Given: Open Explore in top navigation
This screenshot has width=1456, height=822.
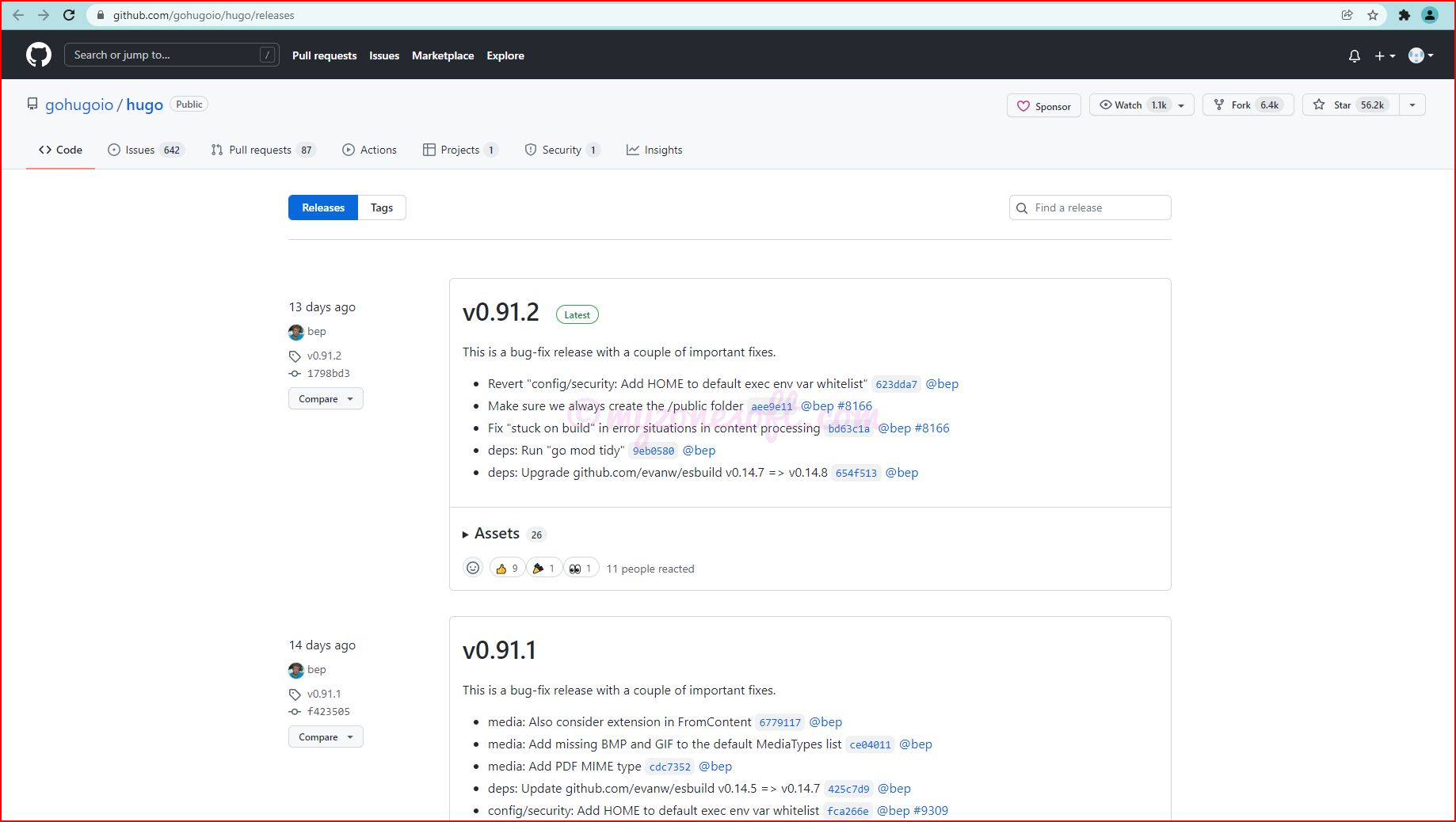Looking at the screenshot, I should (505, 55).
